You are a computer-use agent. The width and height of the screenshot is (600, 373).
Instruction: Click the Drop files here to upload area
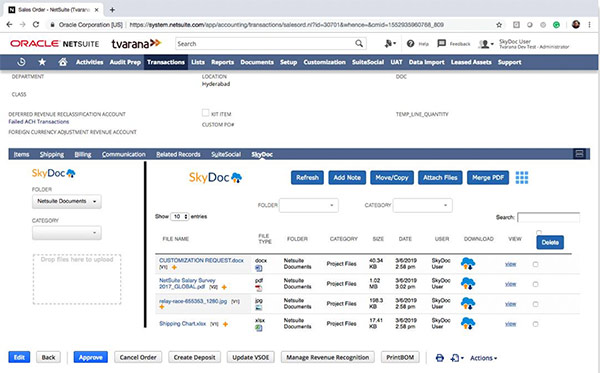click(77, 279)
